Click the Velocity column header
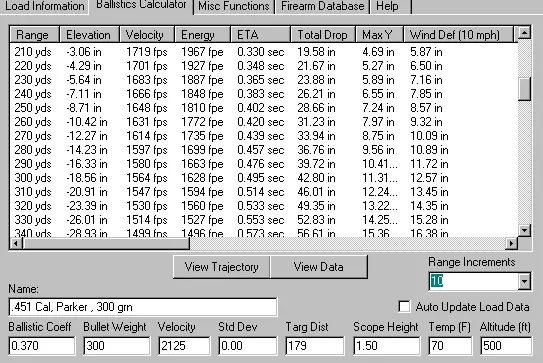 (x=147, y=35)
